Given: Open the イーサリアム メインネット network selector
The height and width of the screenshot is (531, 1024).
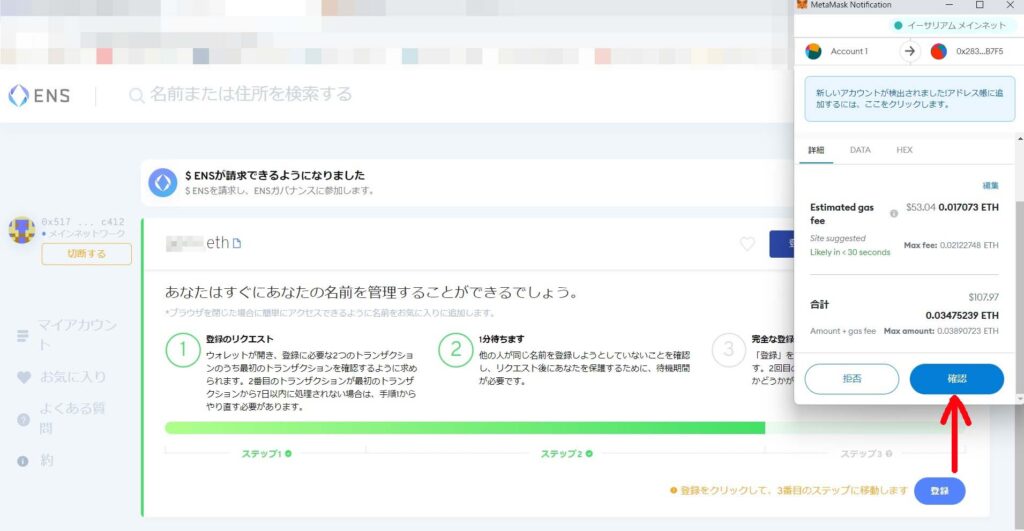Looking at the screenshot, I should point(951,25).
